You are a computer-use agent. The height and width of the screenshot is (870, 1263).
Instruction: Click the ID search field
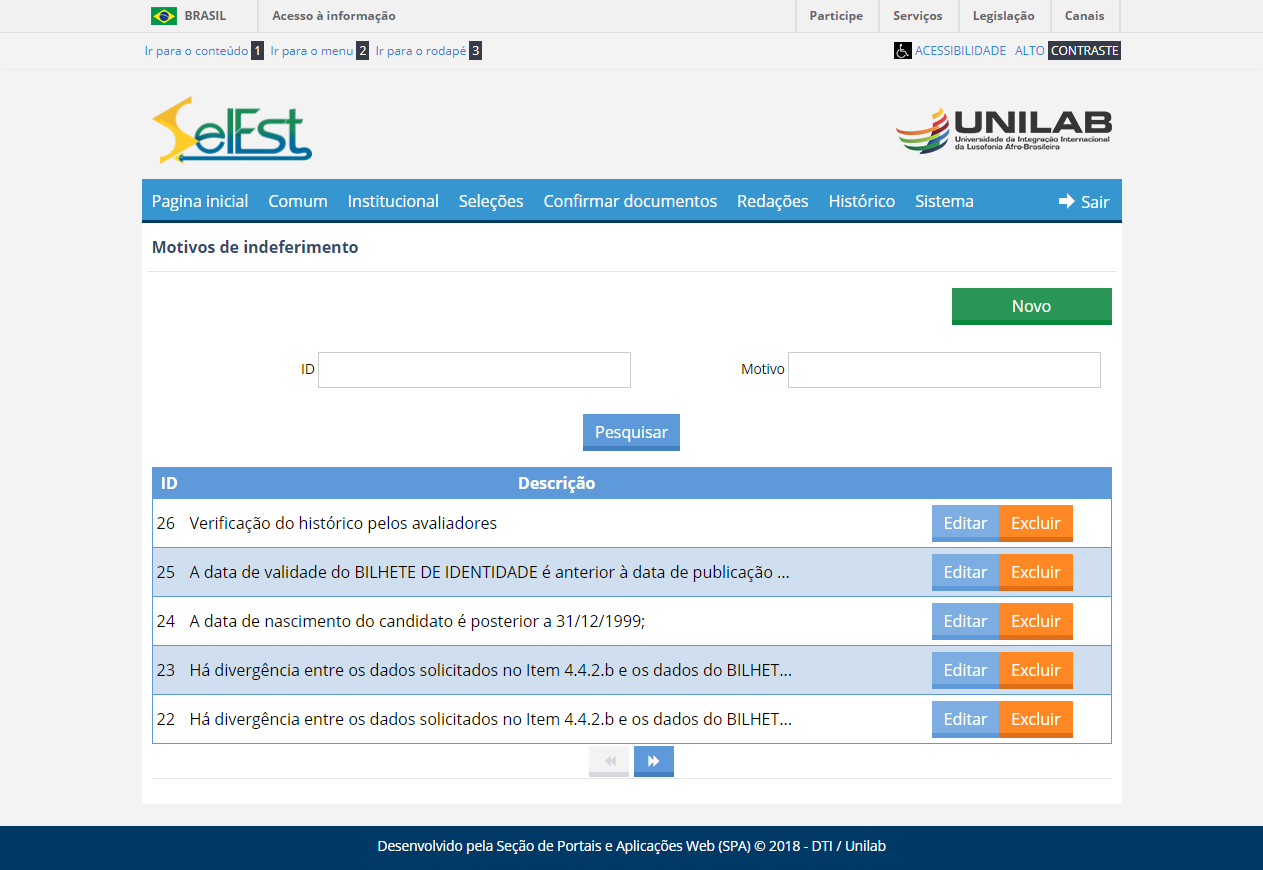click(474, 370)
